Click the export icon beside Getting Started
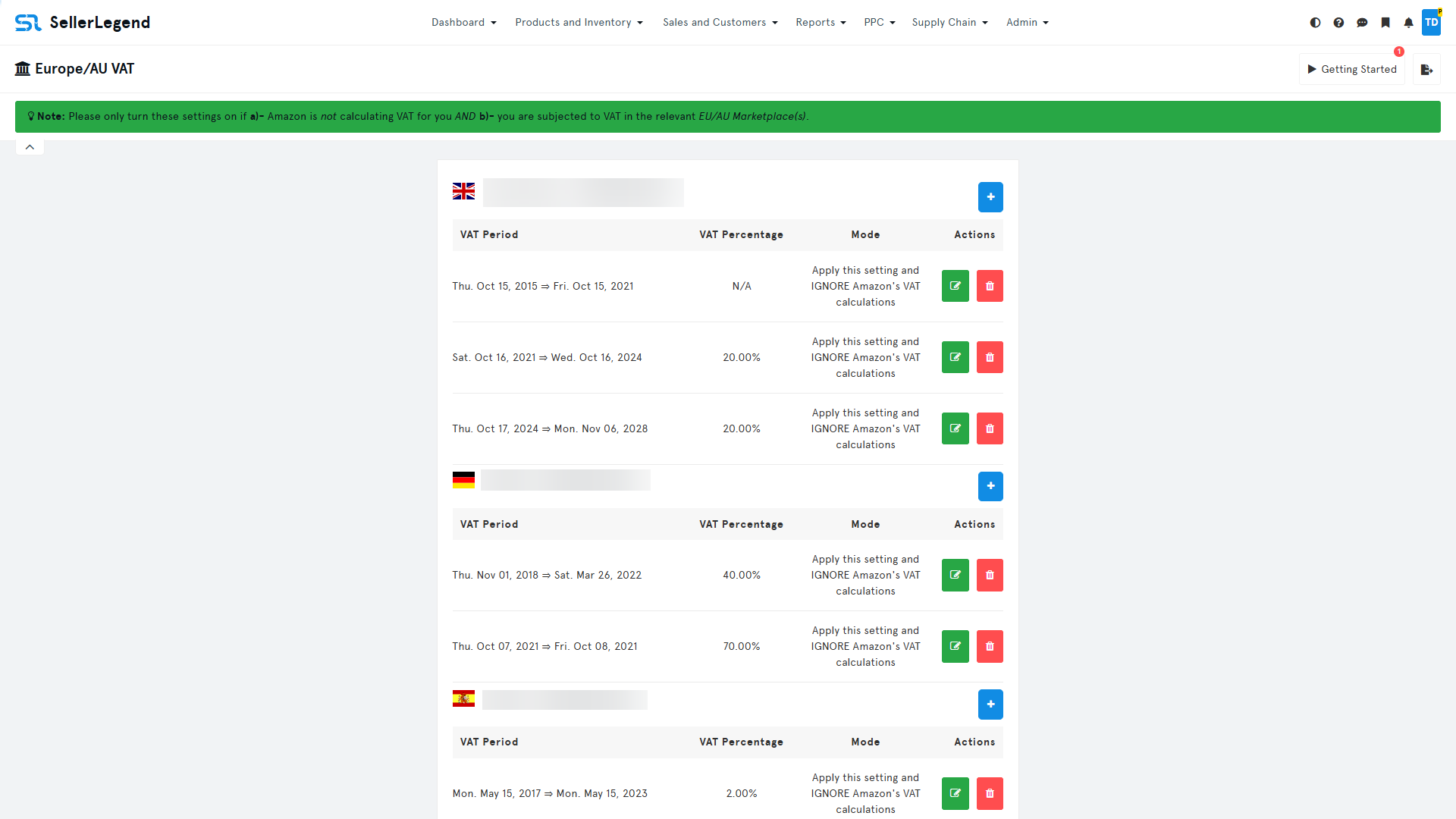The image size is (1456, 819). (x=1426, y=69)
